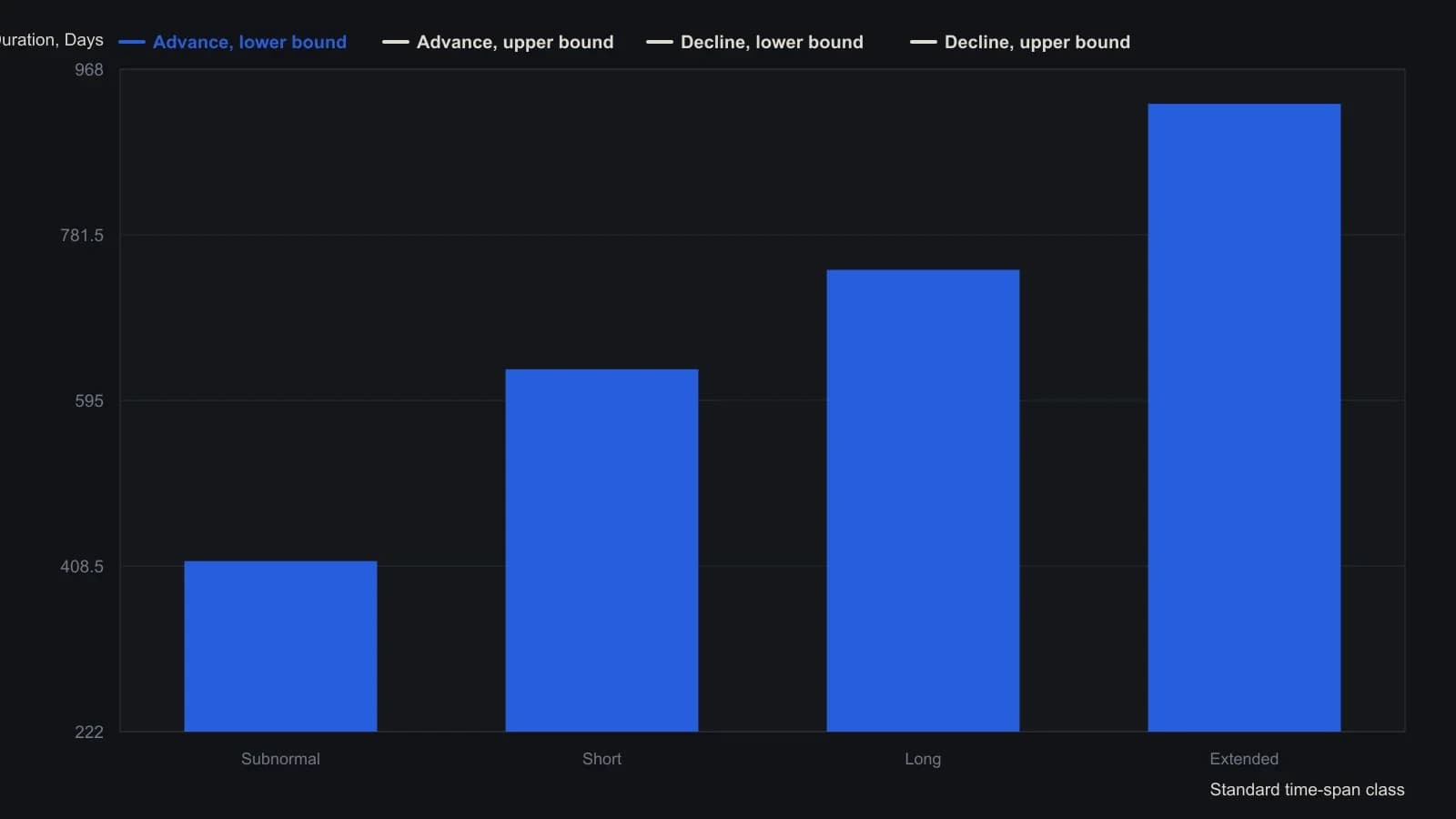Click the 595 y-axis value
Screen dimensions: 1456x819
point(89,401)
